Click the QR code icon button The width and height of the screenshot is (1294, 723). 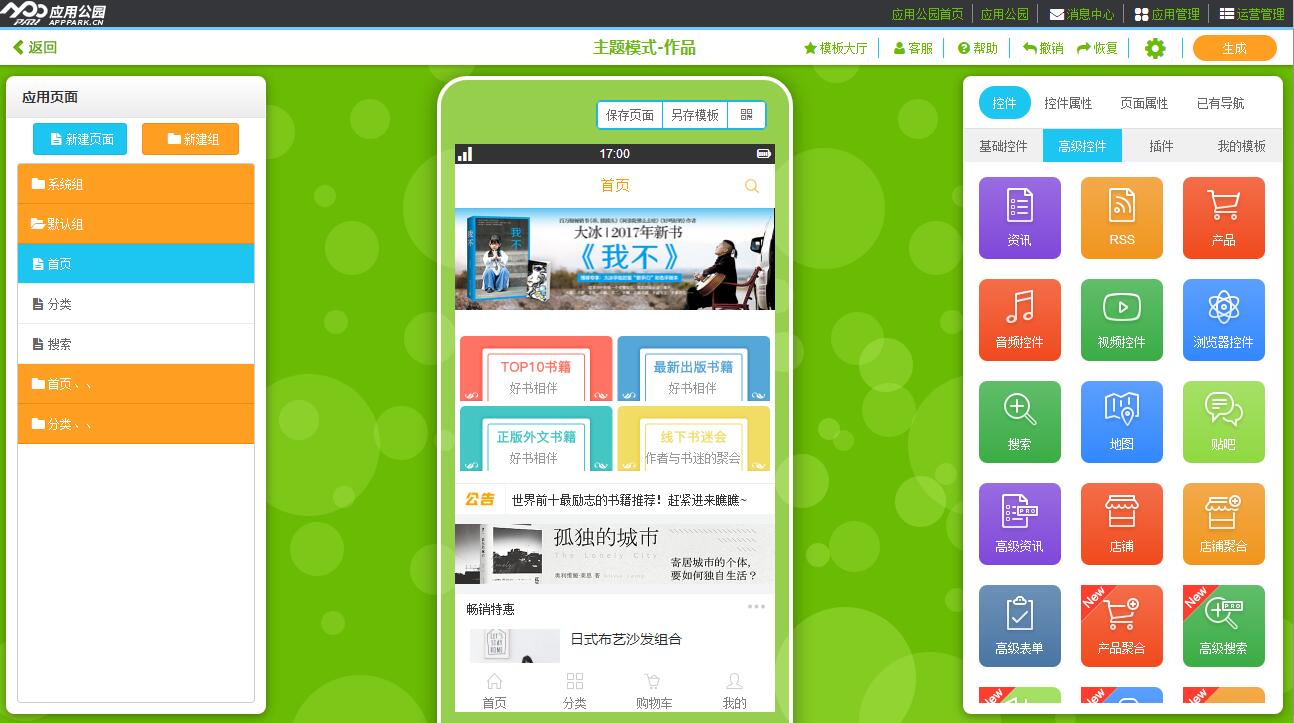coord(746,115)
